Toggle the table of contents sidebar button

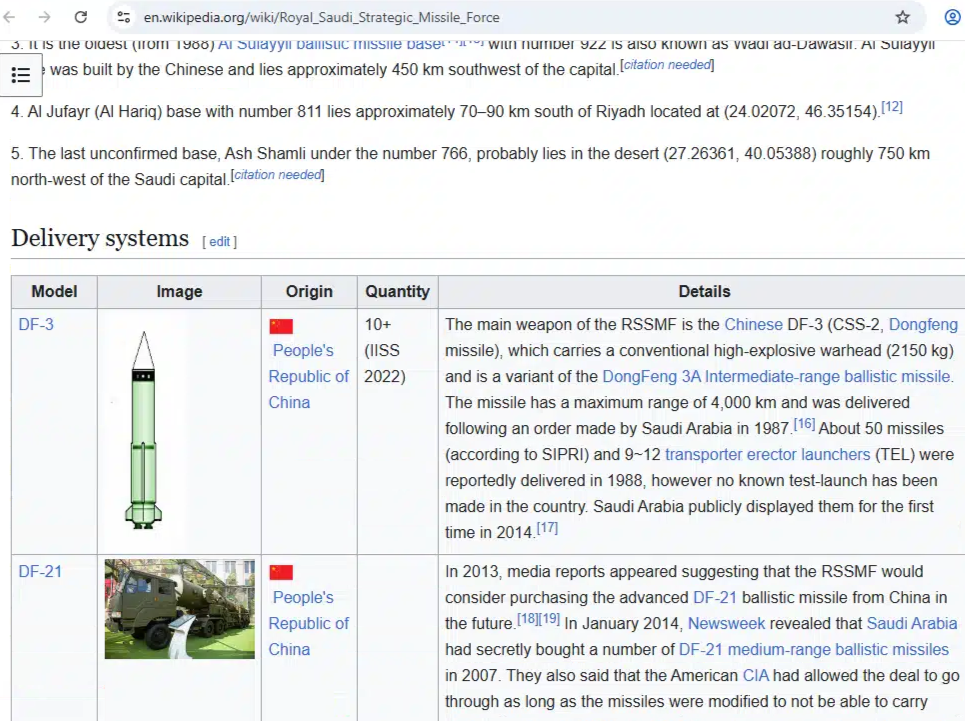click(x=21, y=75)
